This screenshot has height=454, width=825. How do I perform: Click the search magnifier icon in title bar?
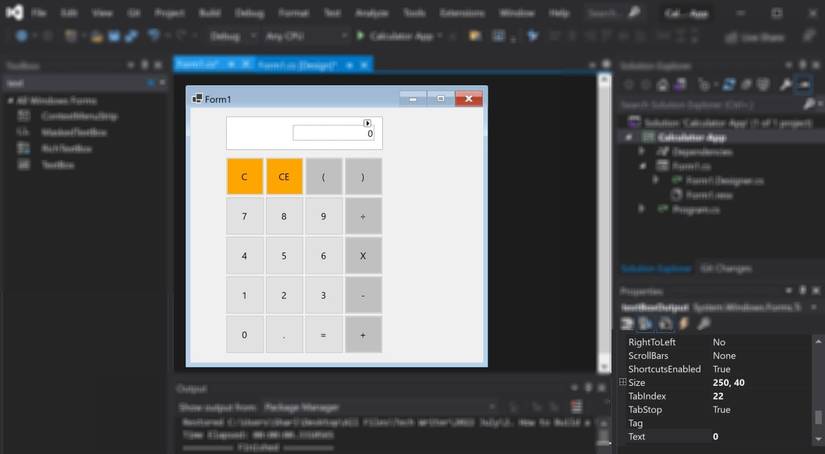635,12
